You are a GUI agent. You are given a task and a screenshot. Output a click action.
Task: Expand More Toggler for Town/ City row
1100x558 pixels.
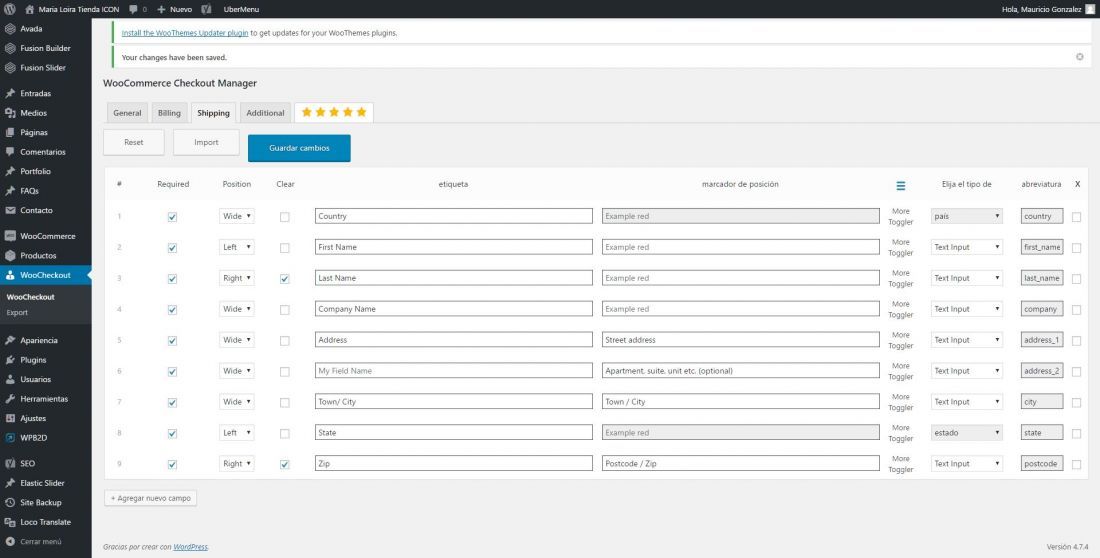tap(901, 402)
